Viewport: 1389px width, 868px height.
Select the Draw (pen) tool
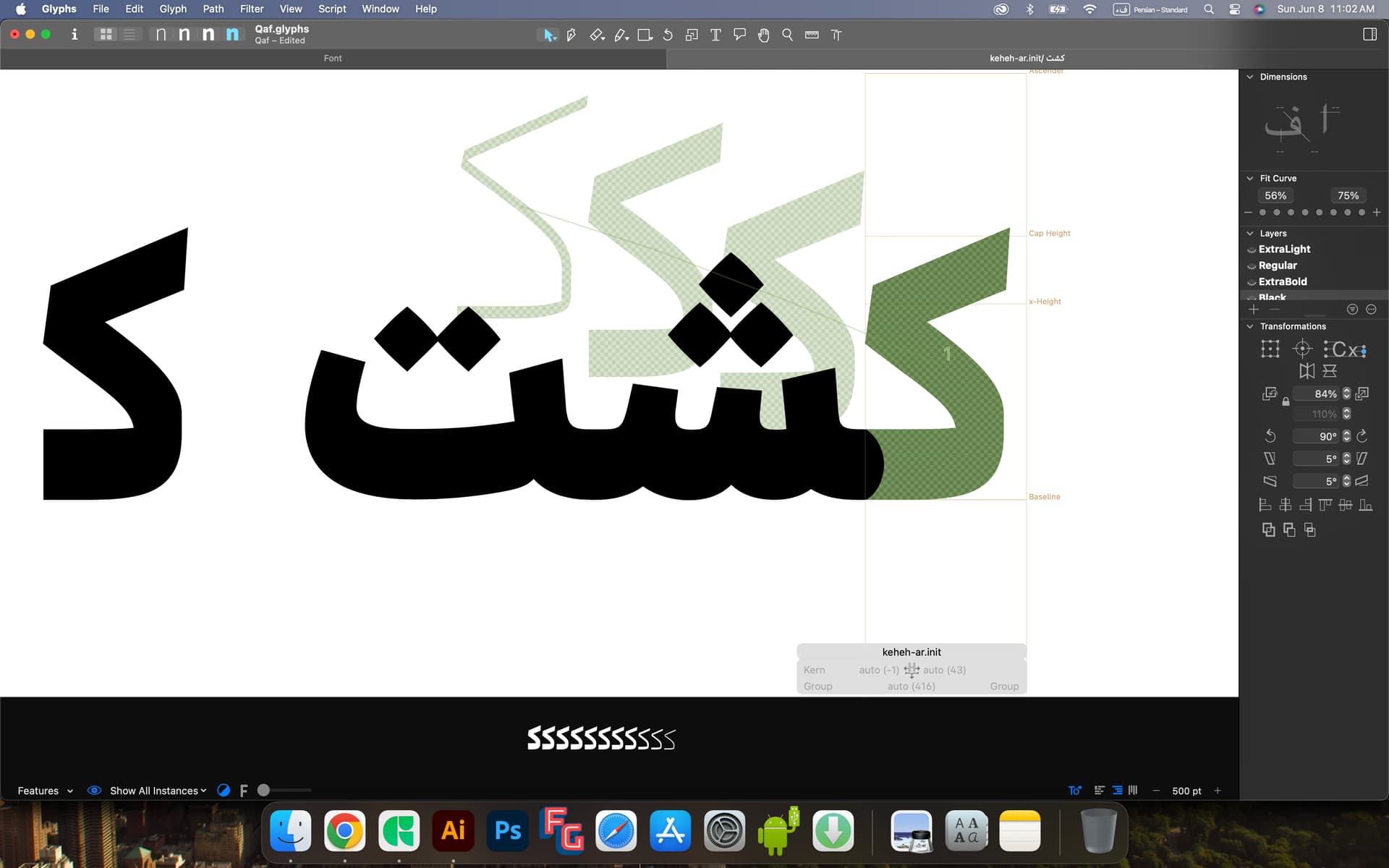click(572, 35)
